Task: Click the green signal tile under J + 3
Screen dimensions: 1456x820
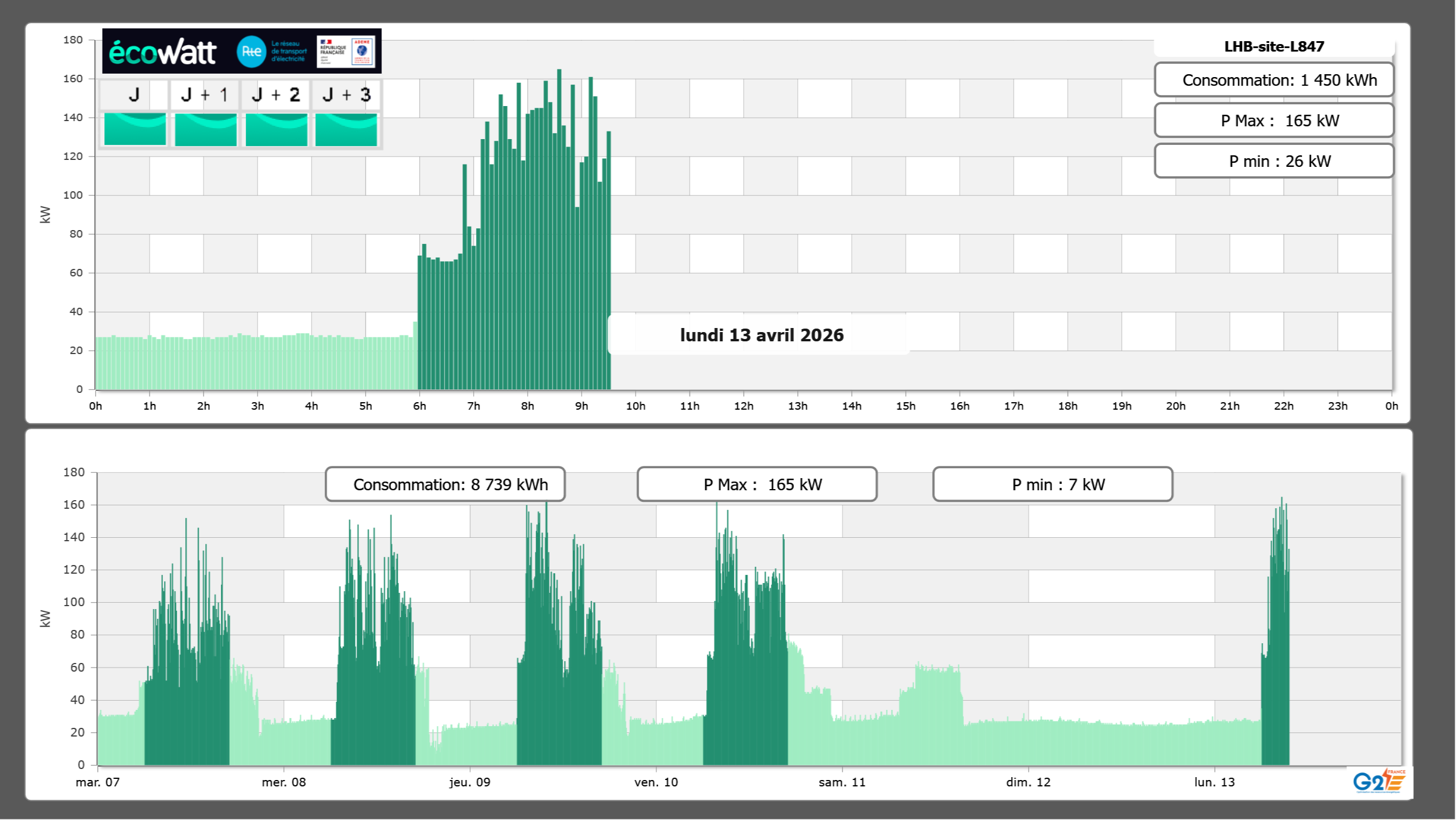Action: coord(346,129)
